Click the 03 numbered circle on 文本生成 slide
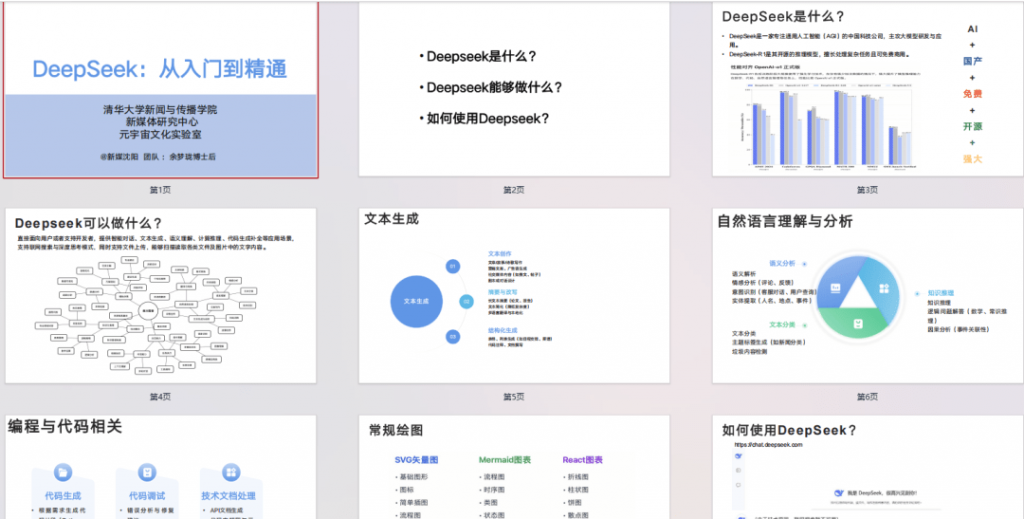Image resolution: width=1024 pixels, height=519 pixels. pos(452,337)
